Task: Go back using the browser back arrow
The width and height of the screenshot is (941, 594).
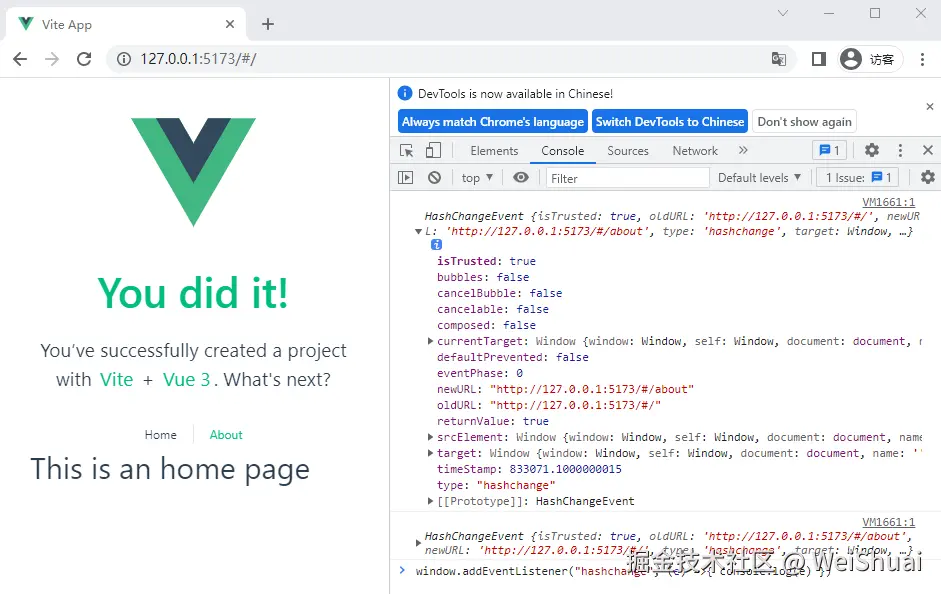Action: (20, 59)
